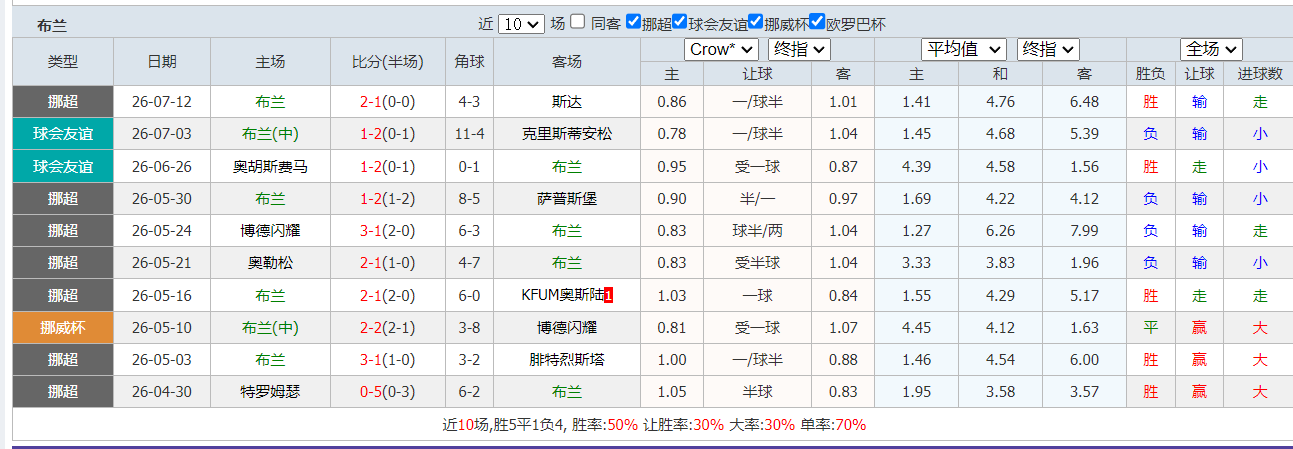Uncheck the 挪威杯 filter checkbox
Screen dimensions: 1293x449
pyautogui.click(x=756, y=22)
